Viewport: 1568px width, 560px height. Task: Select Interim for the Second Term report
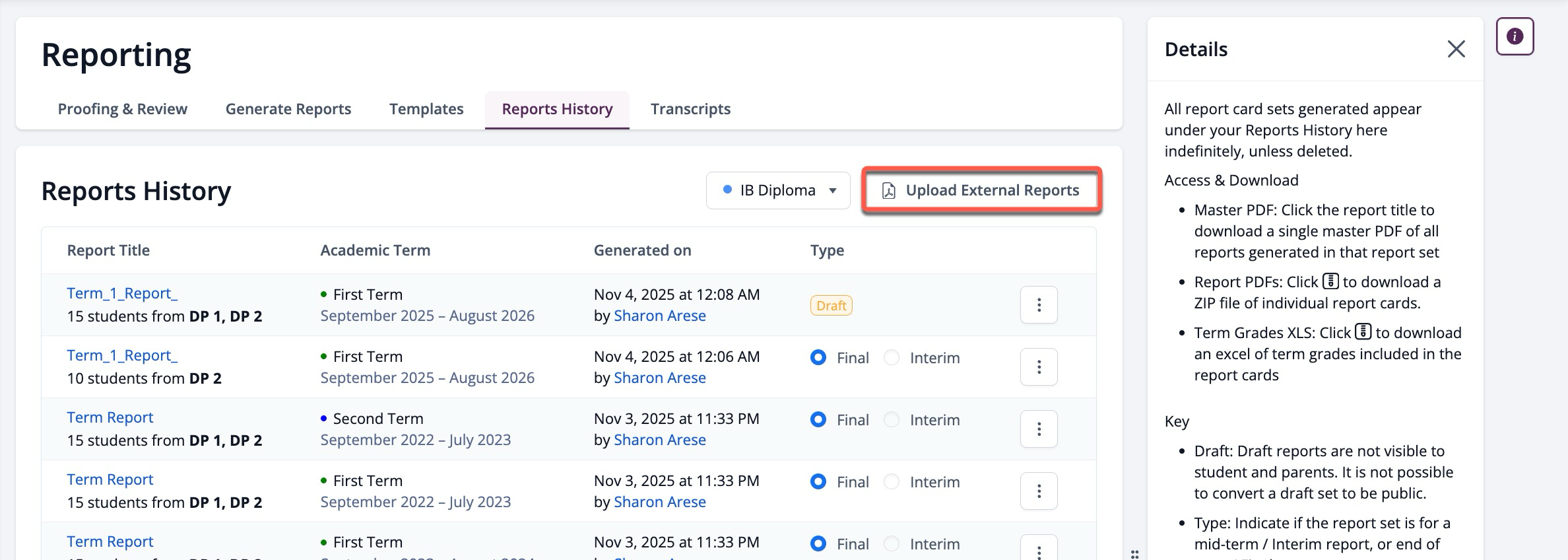pyautogui.click(x=892, y=420)
